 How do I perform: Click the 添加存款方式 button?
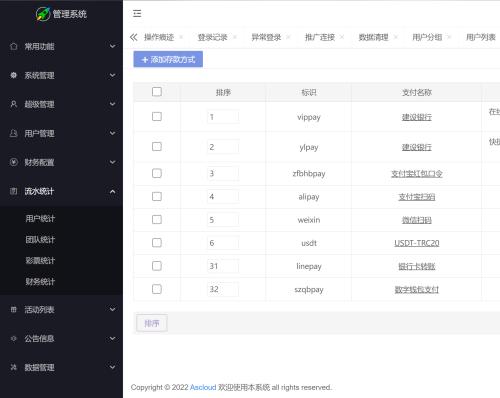click(168, 59)
